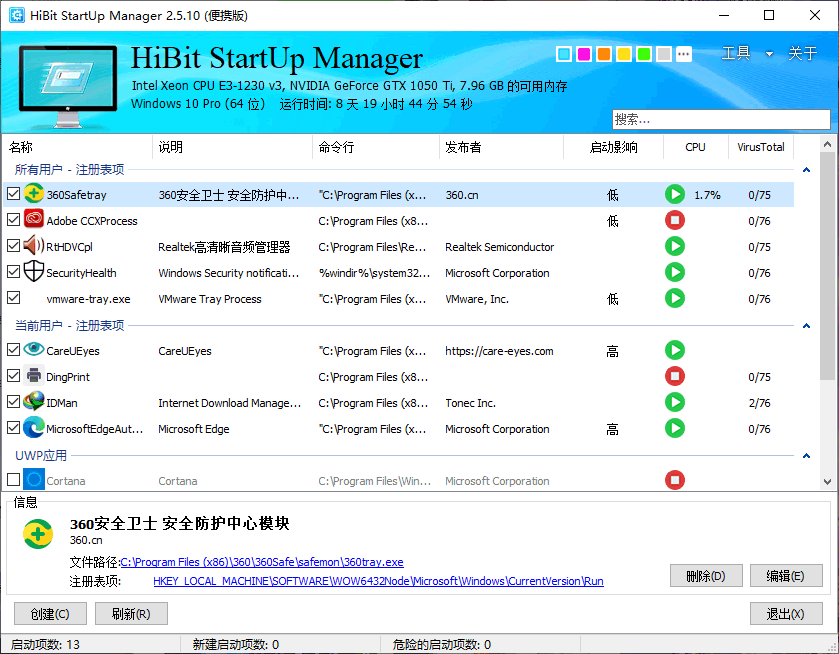Uncheck the DingPrint startup entry
Viewport: 839px width, 654px height.
click(x=13, y=376)
